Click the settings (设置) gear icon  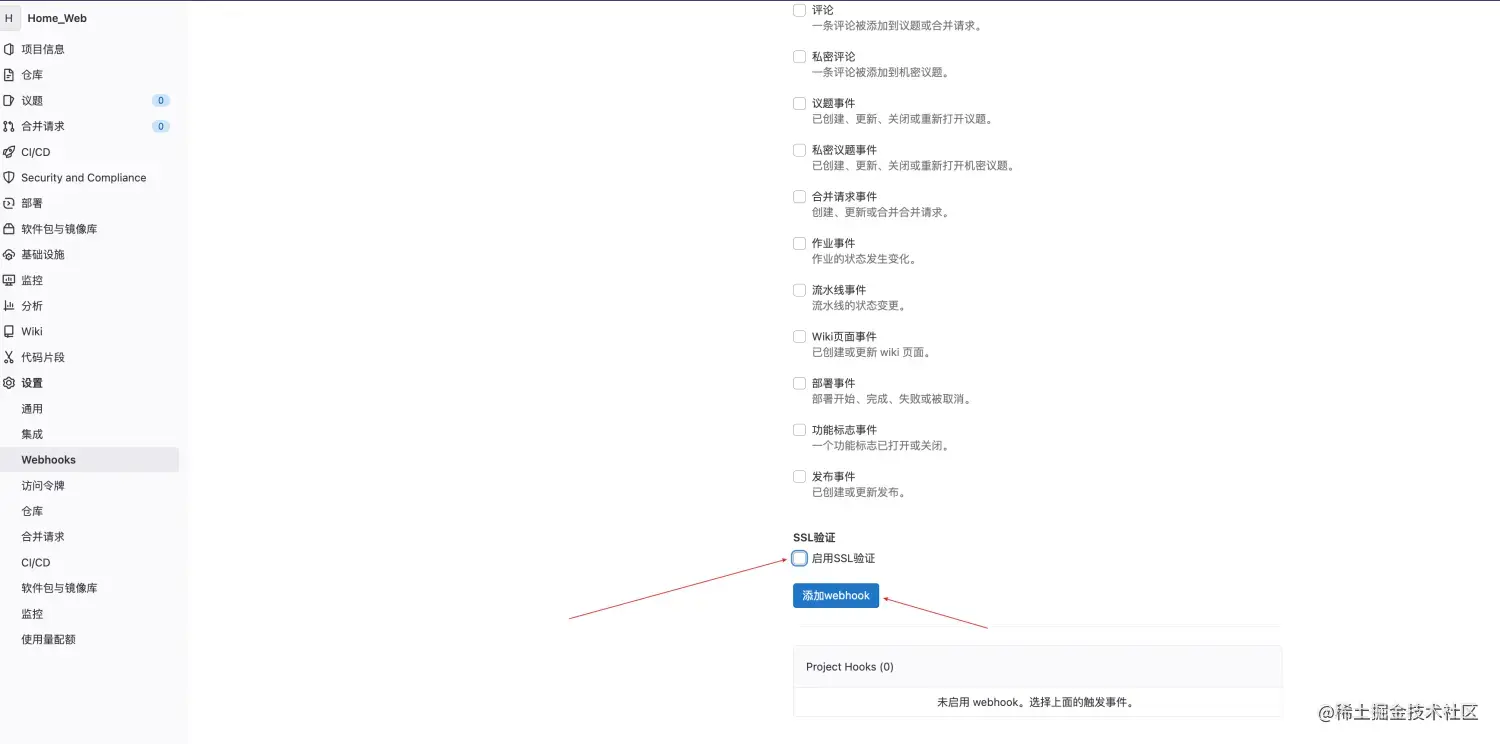tap(9, 383)
